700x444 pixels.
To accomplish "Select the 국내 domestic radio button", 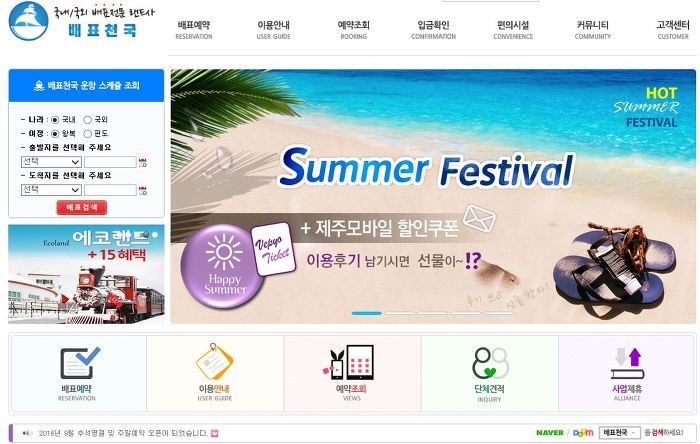I will coord(55,120).
